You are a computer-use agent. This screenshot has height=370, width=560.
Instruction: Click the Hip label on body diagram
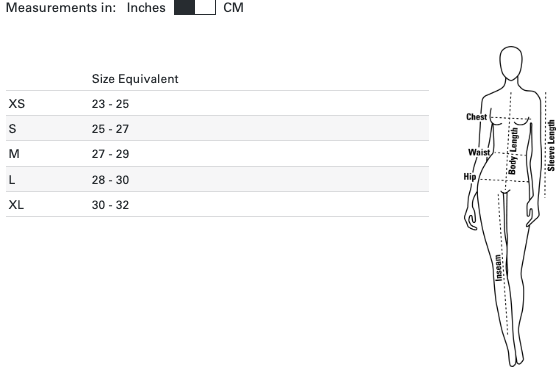point(470,176)
